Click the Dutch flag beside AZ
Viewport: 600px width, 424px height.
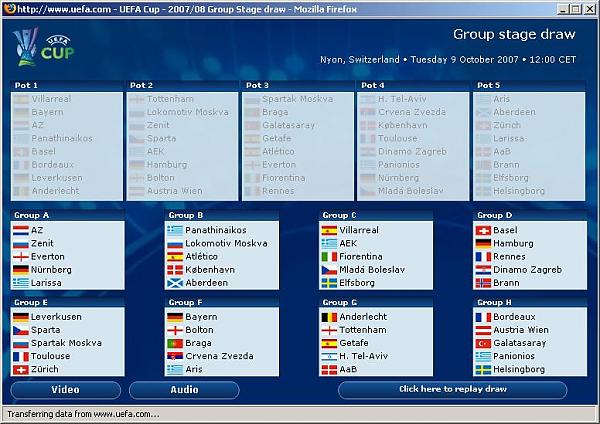pos(20,230)
